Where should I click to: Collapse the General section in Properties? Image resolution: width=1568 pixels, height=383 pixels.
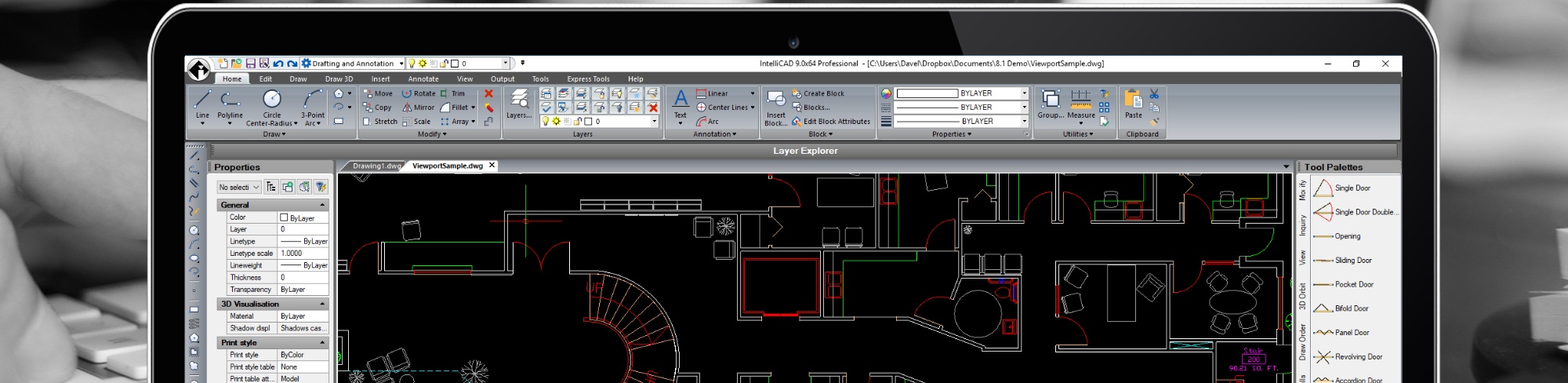point(322,205)
